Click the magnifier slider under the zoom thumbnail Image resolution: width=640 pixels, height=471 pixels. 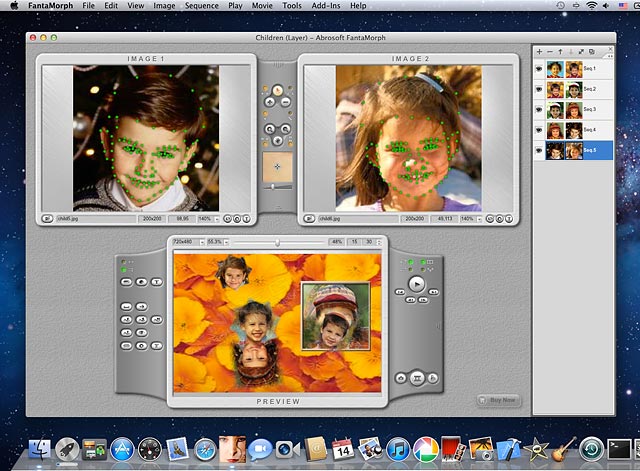(x=273, y=187)
